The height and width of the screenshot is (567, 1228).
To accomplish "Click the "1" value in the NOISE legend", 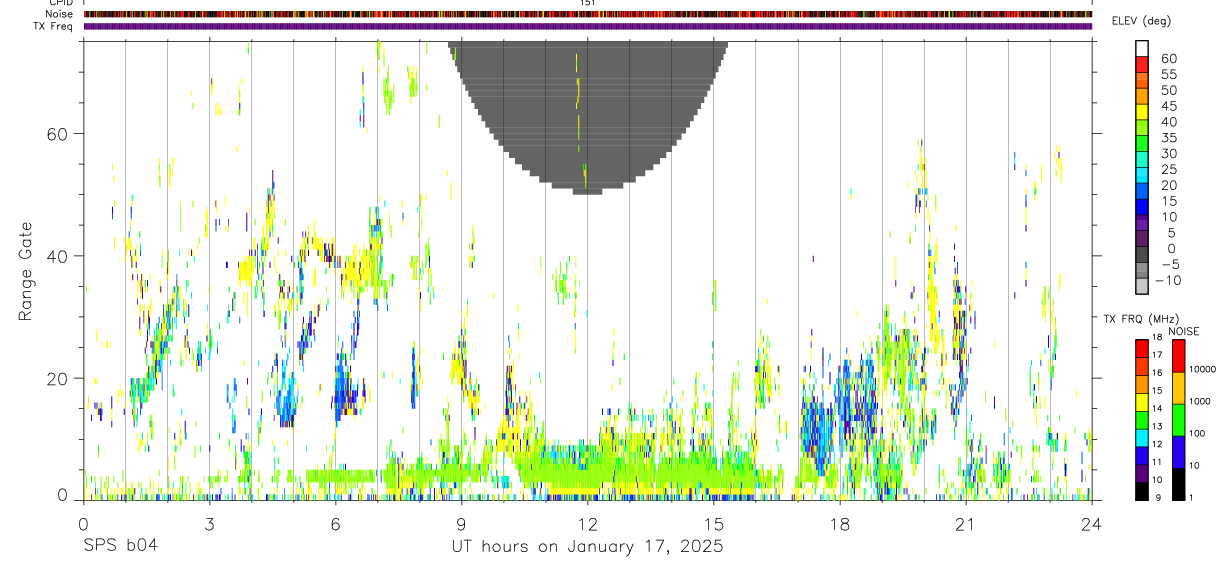I will [x=1192, y=498].
